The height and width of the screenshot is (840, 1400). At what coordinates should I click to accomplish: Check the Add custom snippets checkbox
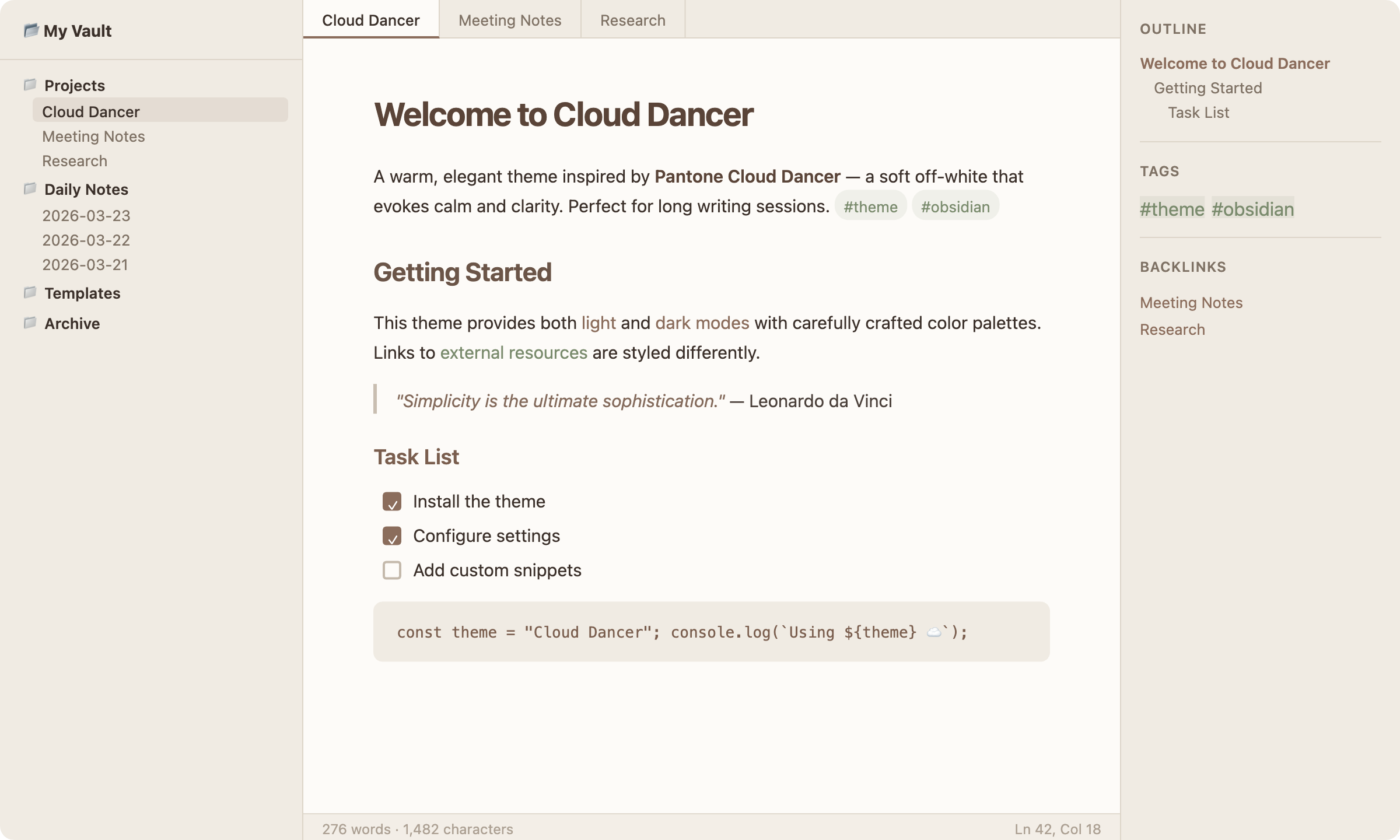392,570
